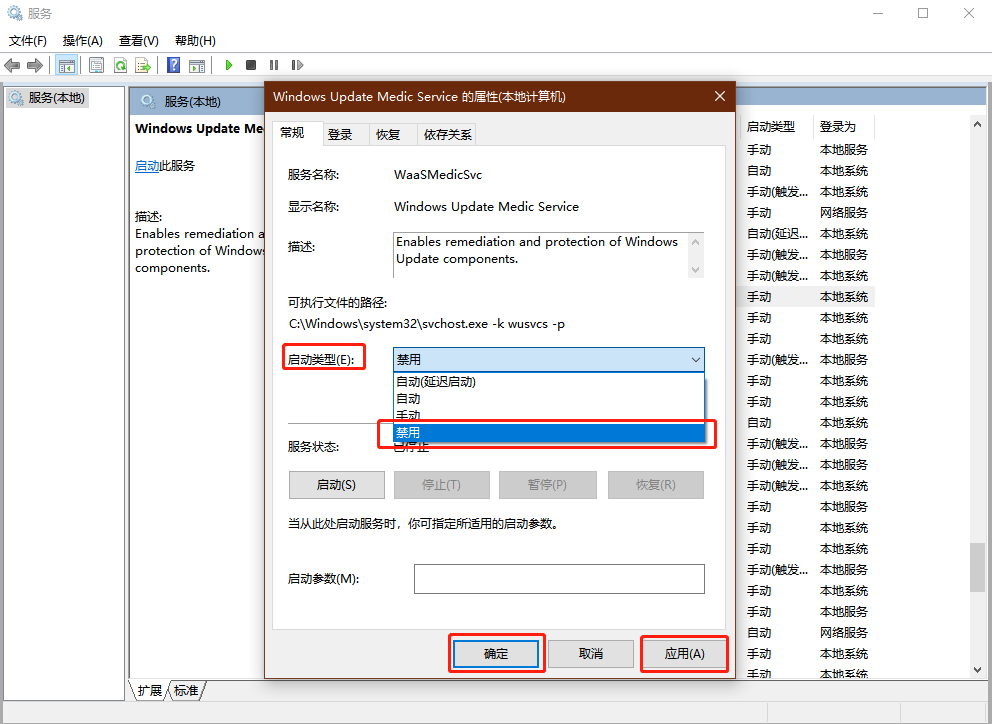This screenshot has width=992, height=724.
Task: Start the service using the green play icon
Action: pos(229,65)
